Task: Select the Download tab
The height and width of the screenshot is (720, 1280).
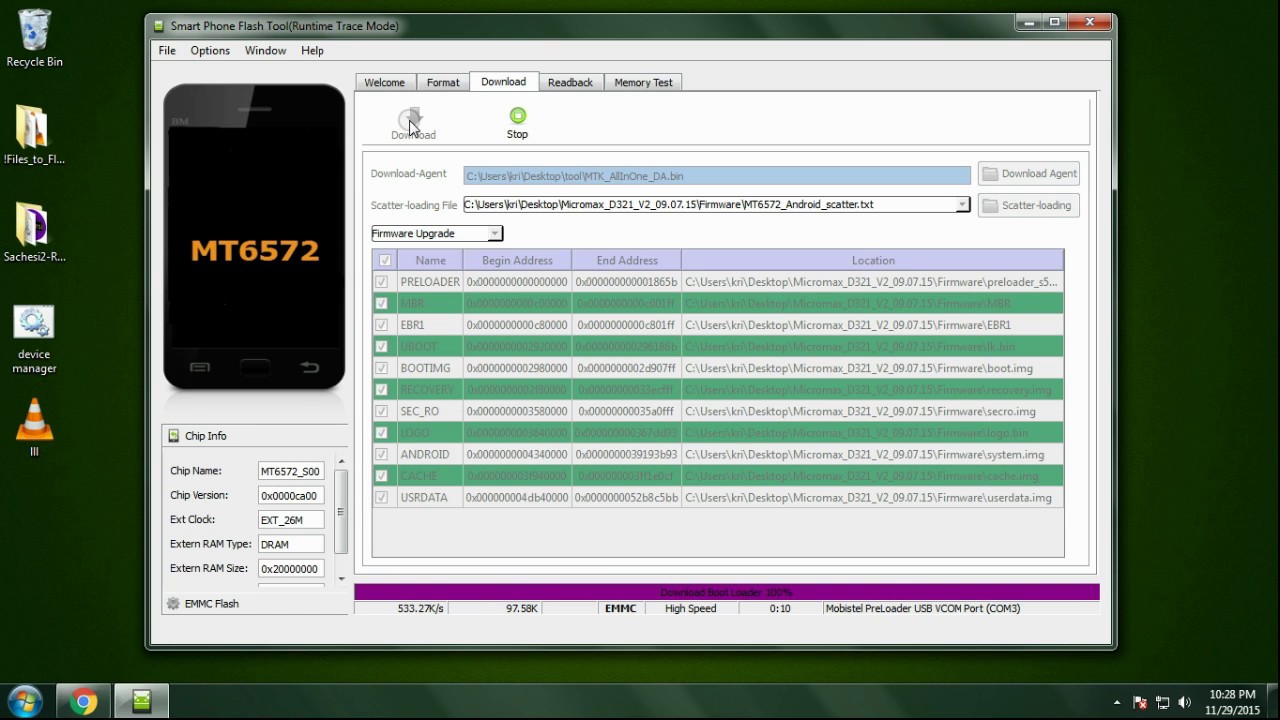Action: pyautogui.click(x=503, y=82)
